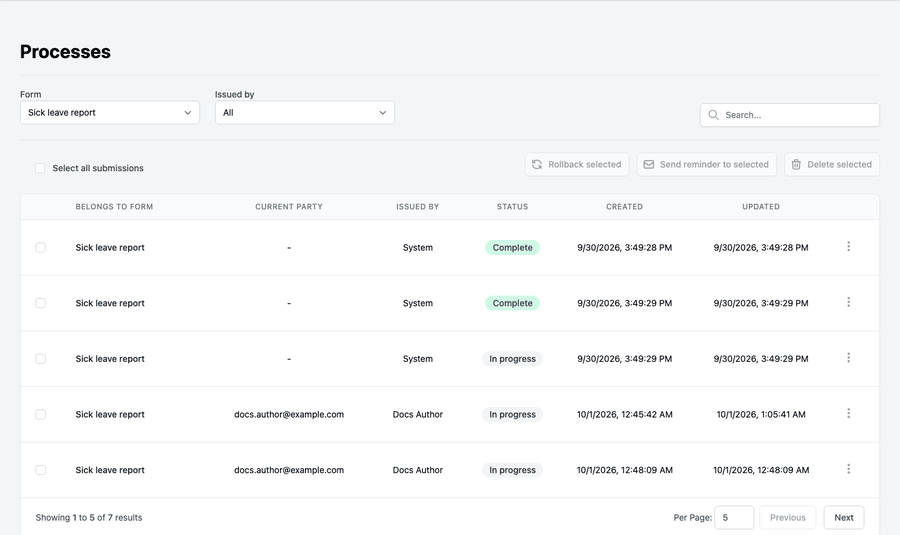The image size is (900, 535).
Task: Click created date 9/30/2026, 3:49:28 PM
Action: click(624, 247)
